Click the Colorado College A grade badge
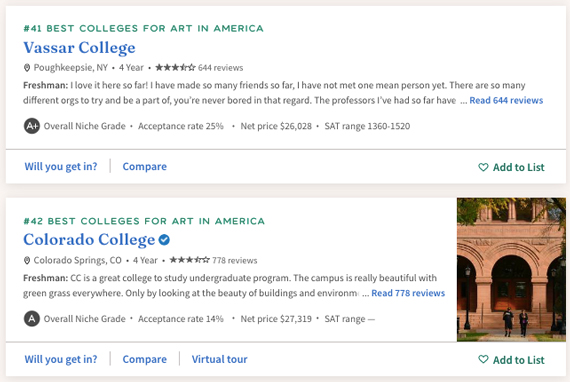The image size is (570, 382). click(x=32, y=319)
